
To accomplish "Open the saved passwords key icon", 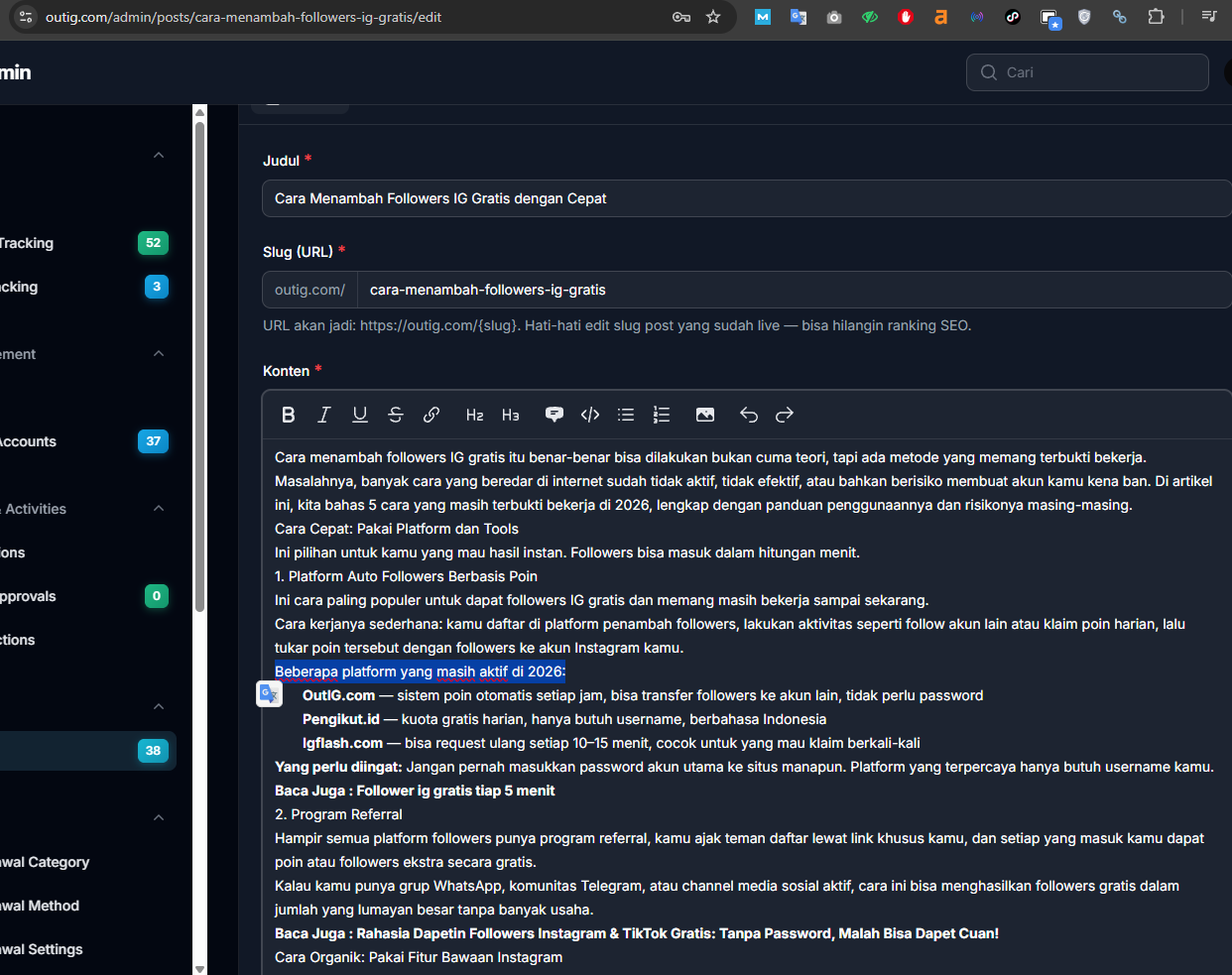I will point(681,17).
